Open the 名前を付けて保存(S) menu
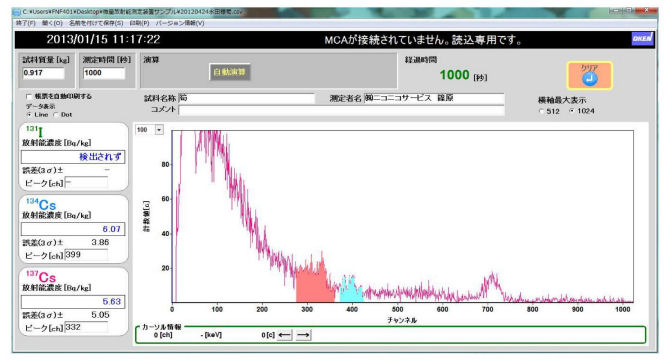670x362 pixels. click(x=96, y=23)
